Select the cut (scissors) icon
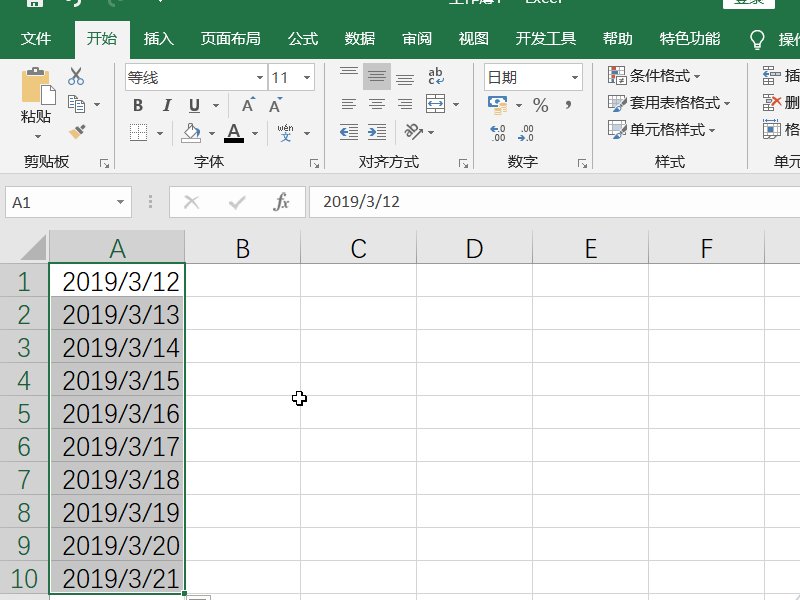Viewport: 800px width, 600px height. tap(74, 75)
